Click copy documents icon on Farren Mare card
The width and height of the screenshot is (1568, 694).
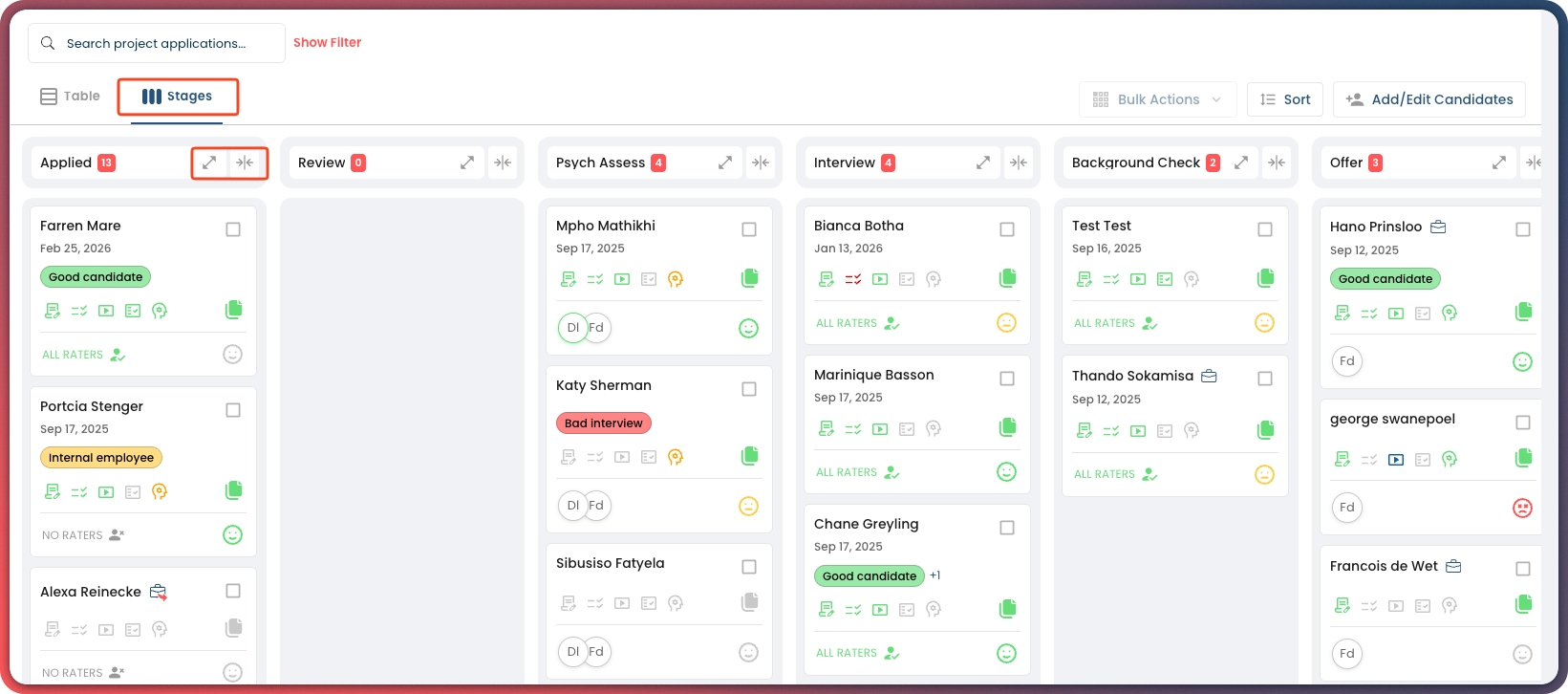pyautogui.click(x=233, y=310)
